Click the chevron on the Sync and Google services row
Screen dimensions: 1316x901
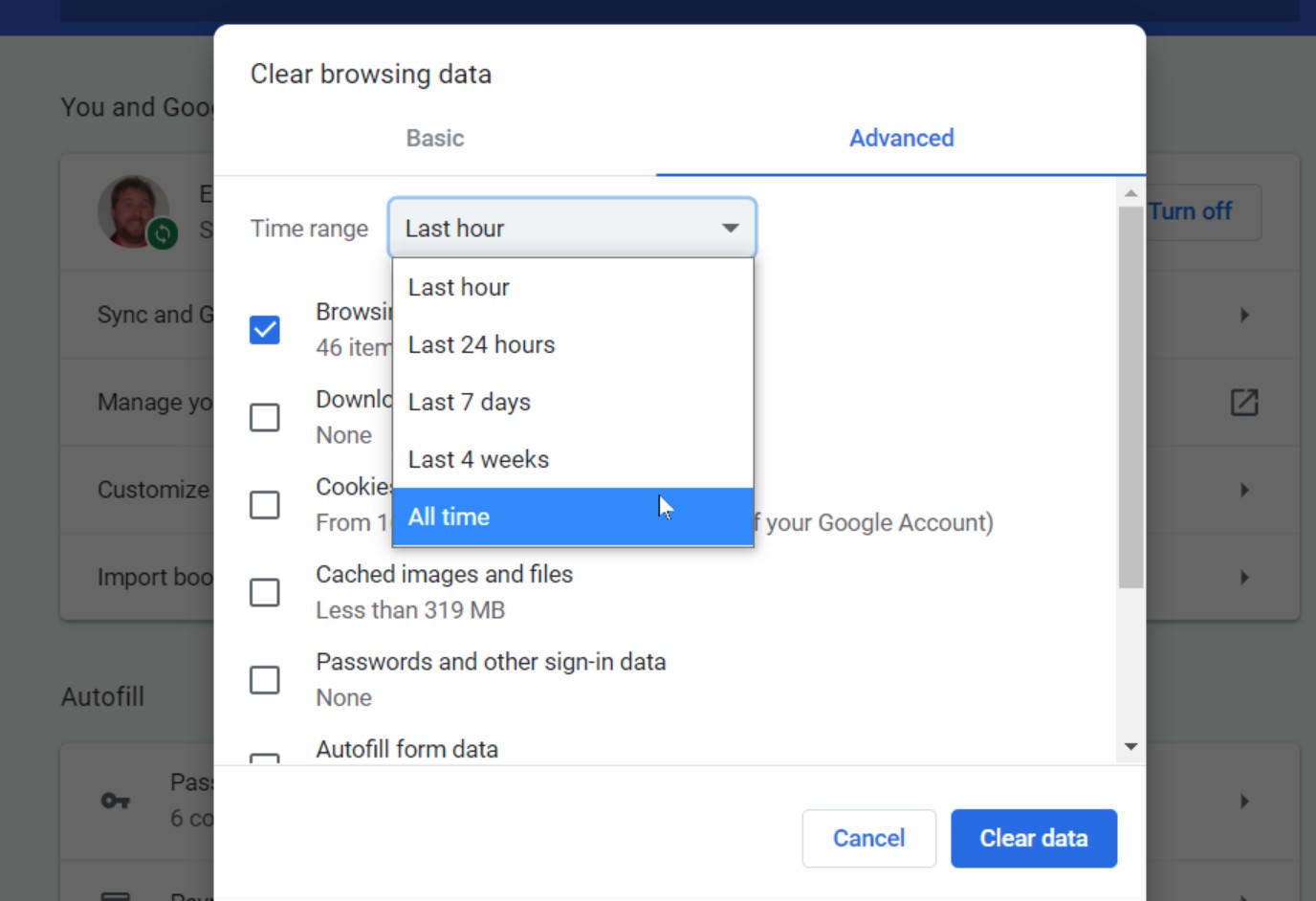(x=1243, y=315)
